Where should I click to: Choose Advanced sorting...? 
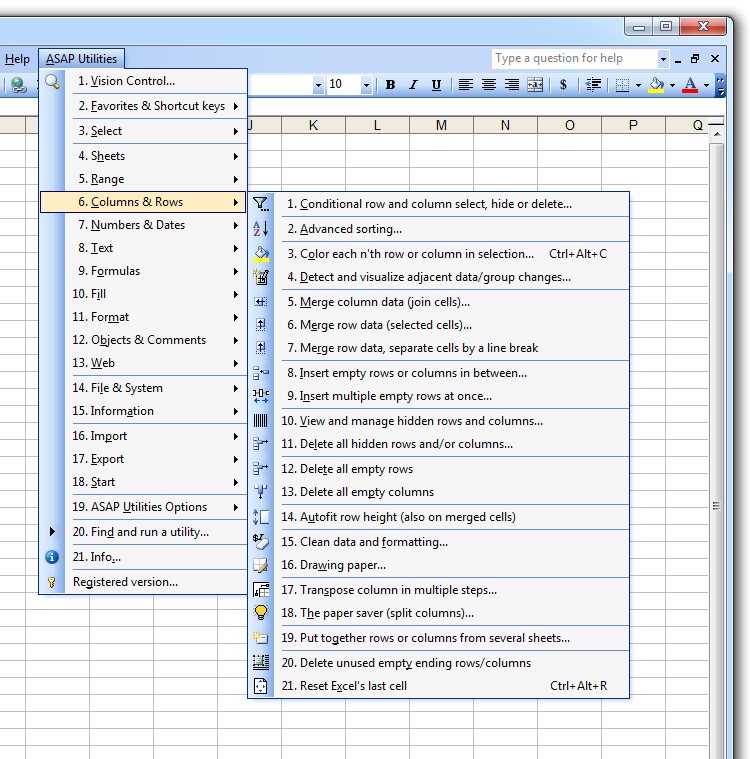(x=440, y=229)
